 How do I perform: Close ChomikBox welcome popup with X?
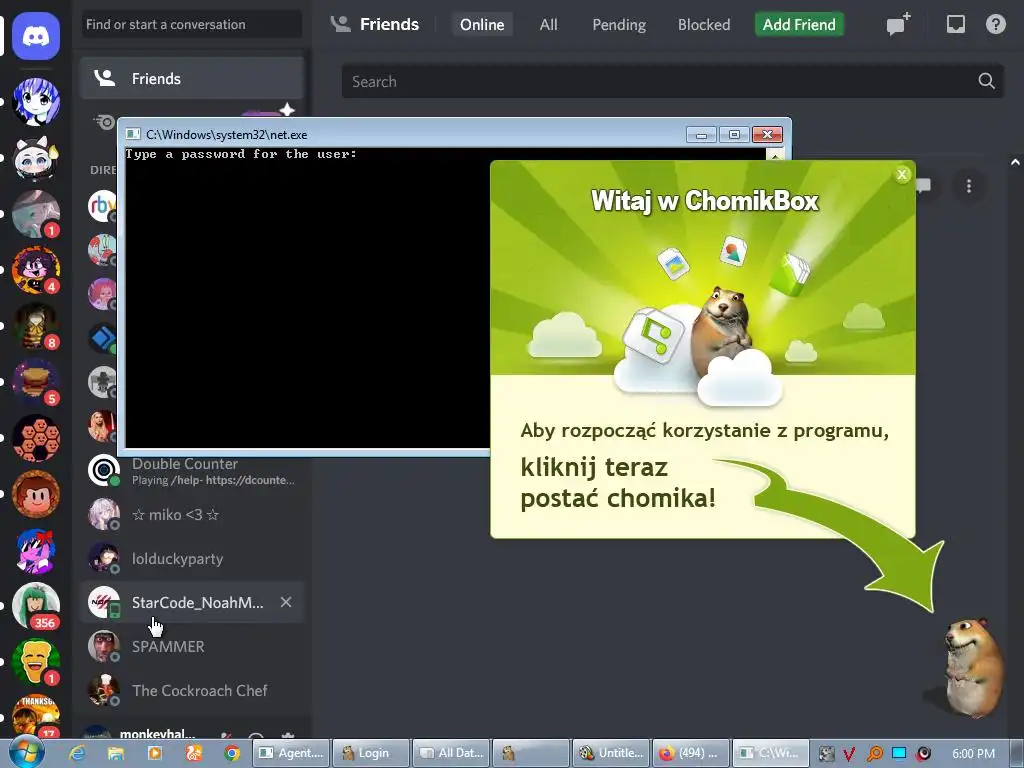[x=902, y=174]
